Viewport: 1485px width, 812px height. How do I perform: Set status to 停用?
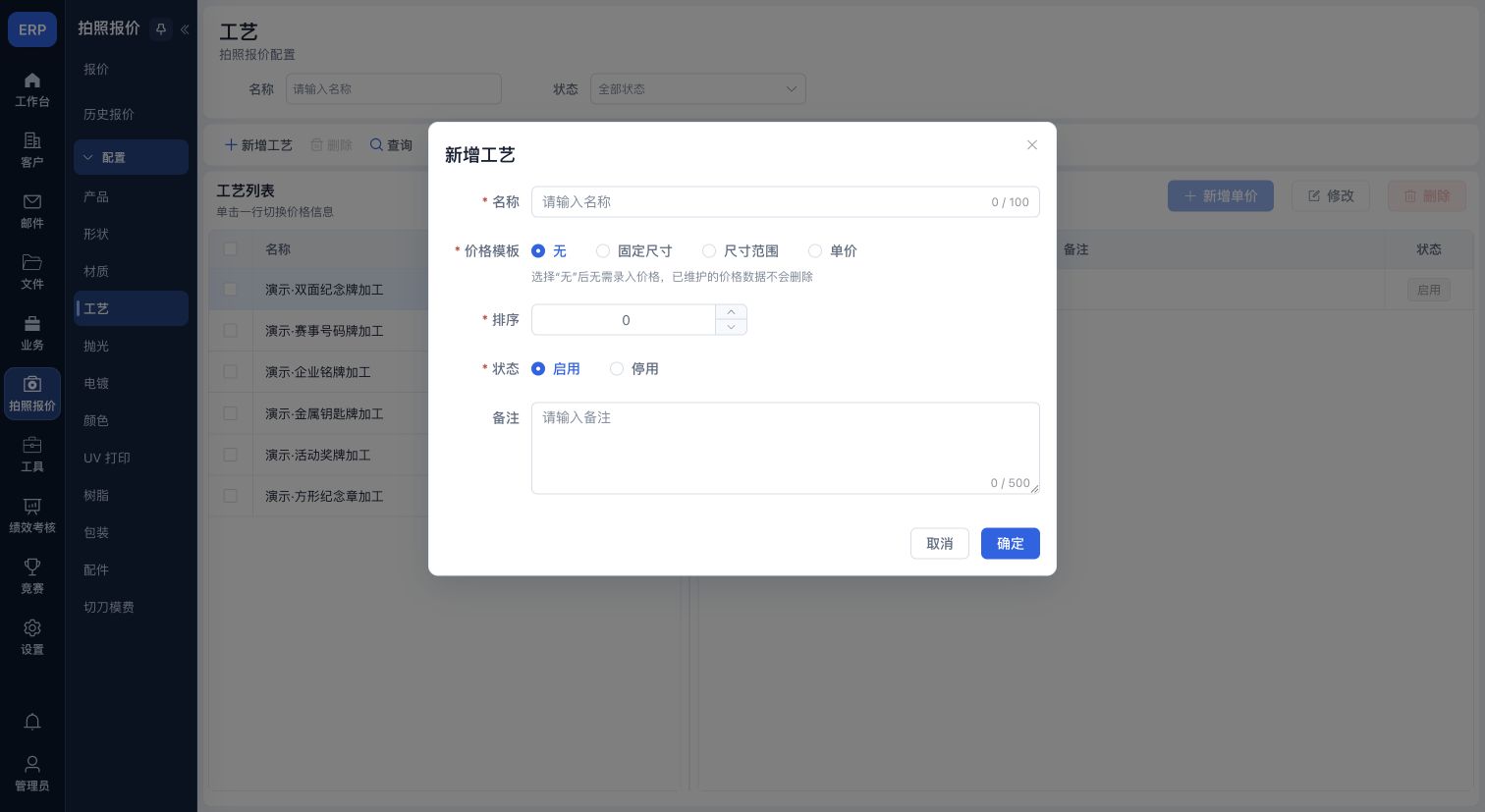(x=634, y=369)
